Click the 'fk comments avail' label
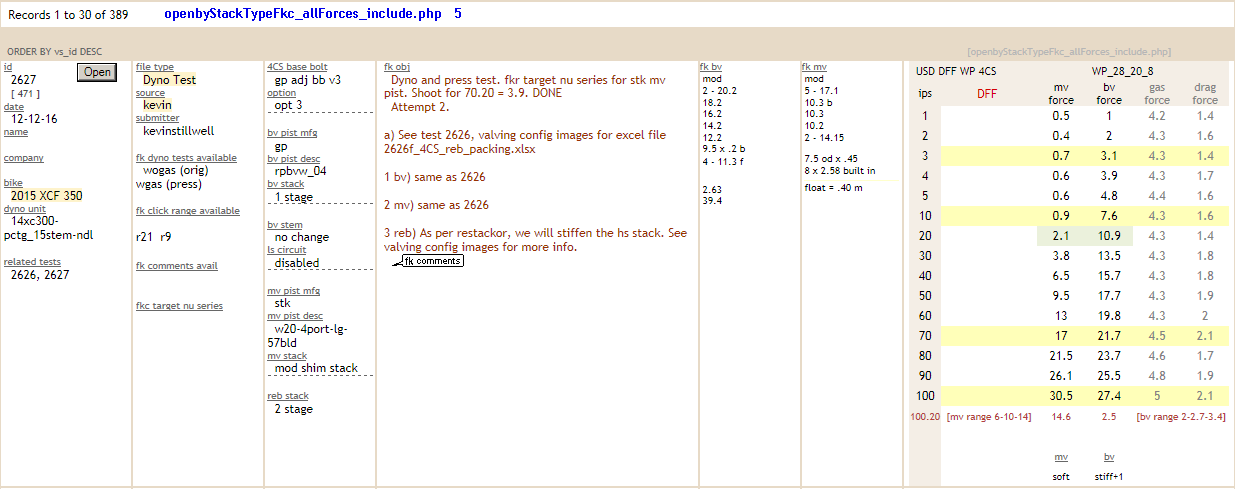The image size is (1235, 489). (176, 266)
